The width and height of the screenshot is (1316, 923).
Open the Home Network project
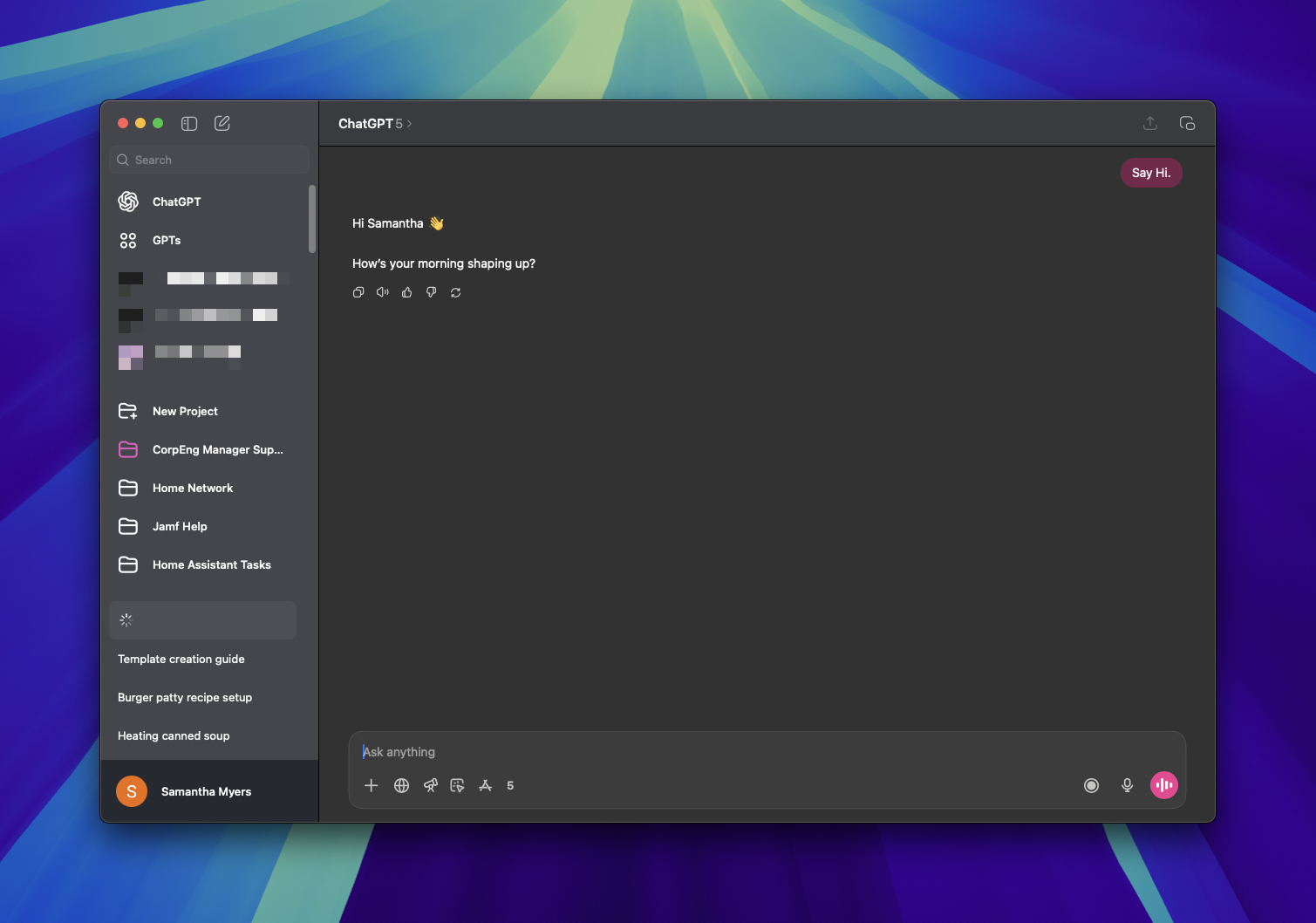click(x=193, y=489)
